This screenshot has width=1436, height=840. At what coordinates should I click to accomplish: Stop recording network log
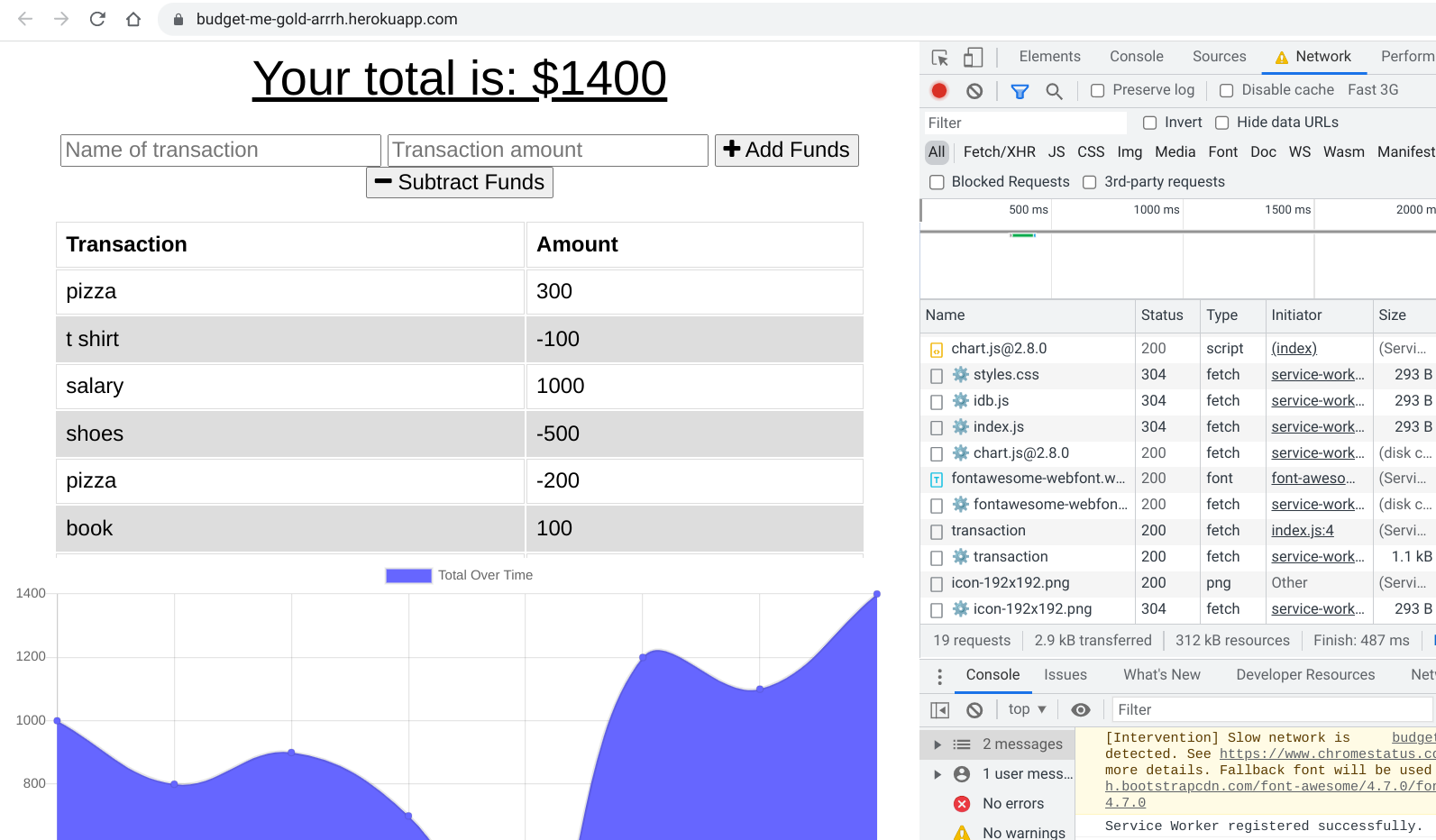click(939, 90)
